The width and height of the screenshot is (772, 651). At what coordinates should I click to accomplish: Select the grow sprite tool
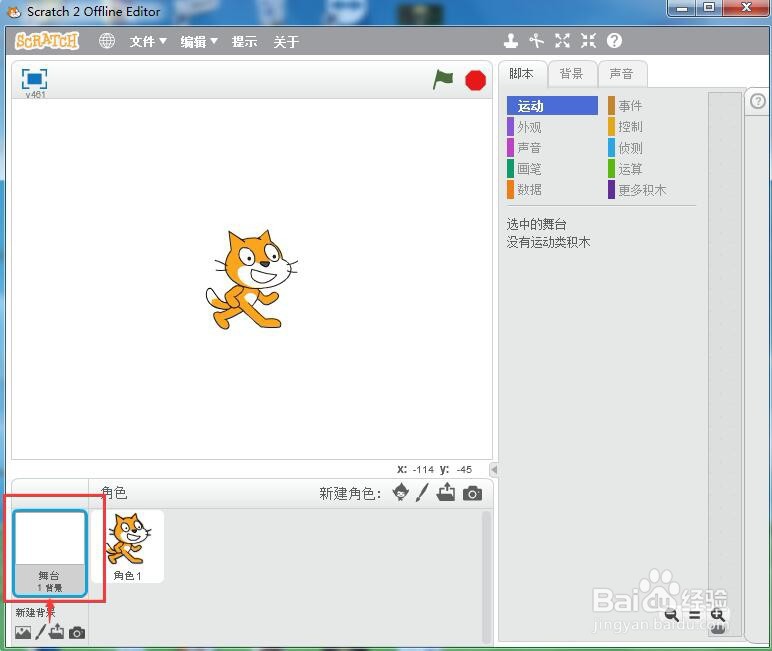pos(562,41)
